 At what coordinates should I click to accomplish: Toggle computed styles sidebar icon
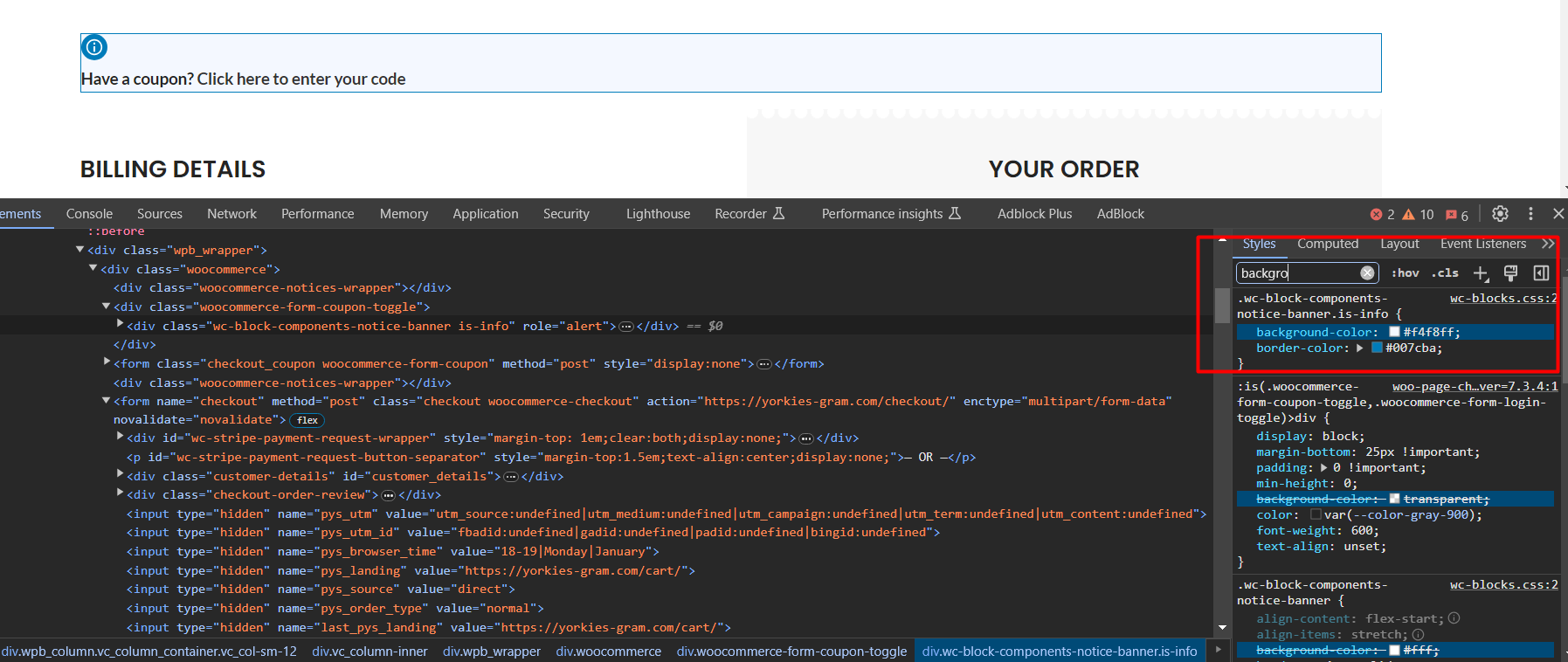(x=1541, y=273)
